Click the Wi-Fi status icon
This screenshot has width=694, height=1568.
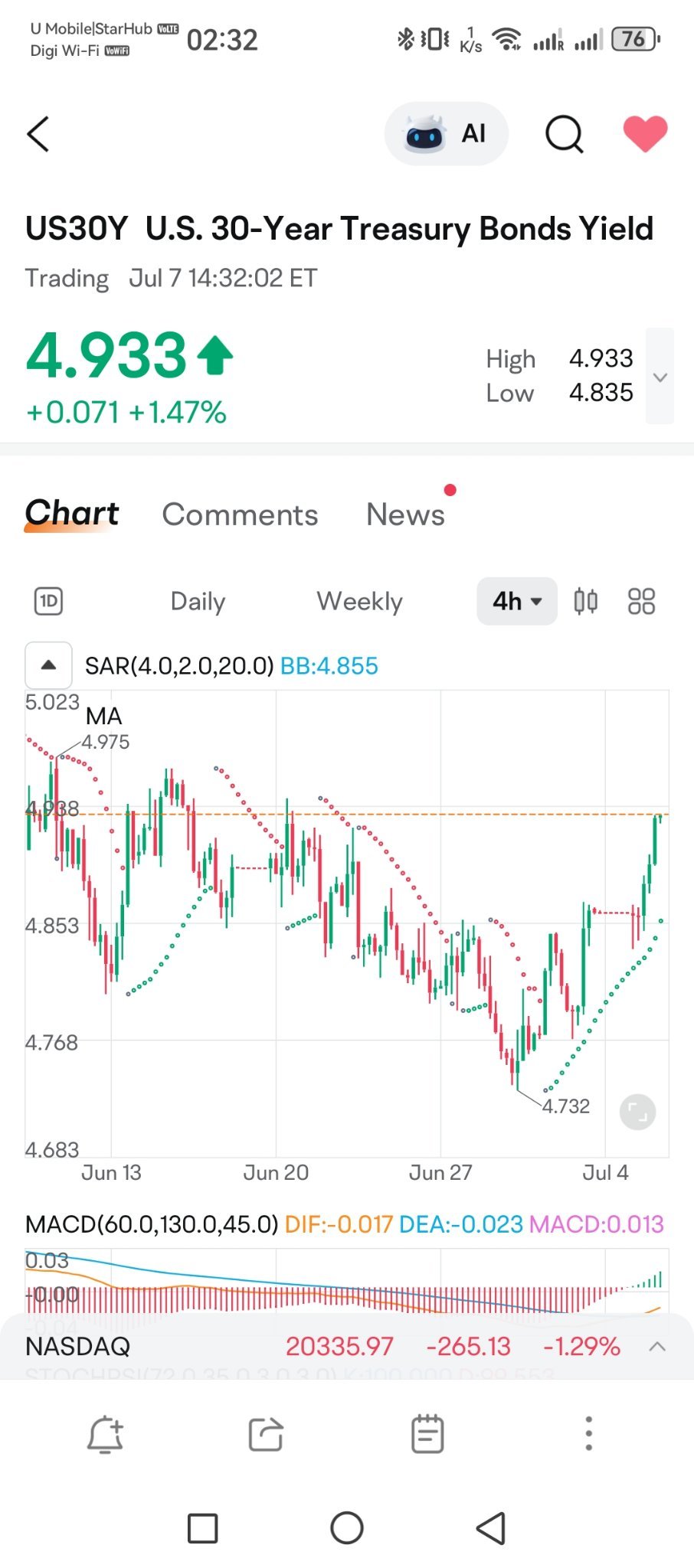[507, 39]
